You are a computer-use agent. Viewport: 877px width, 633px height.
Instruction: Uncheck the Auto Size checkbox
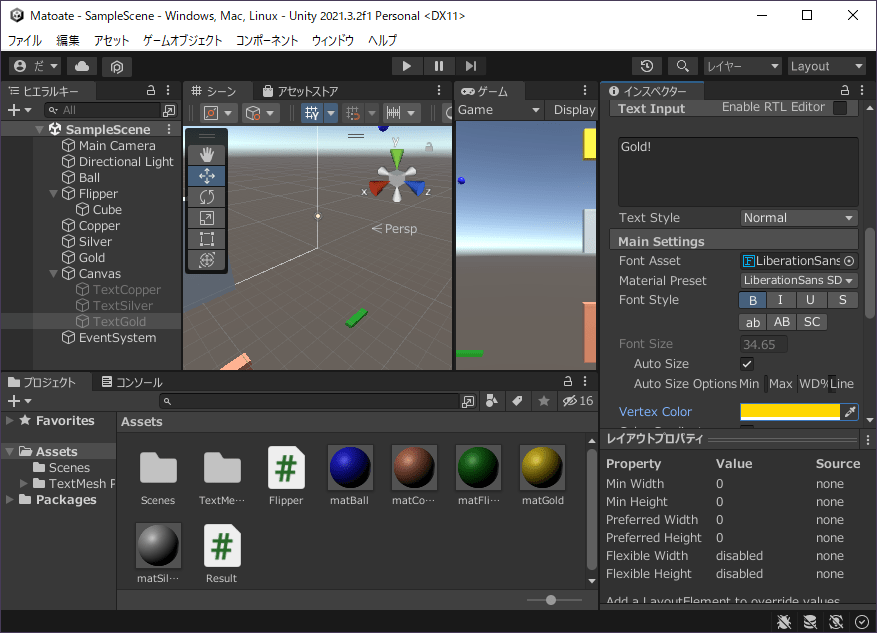[747, 364]
